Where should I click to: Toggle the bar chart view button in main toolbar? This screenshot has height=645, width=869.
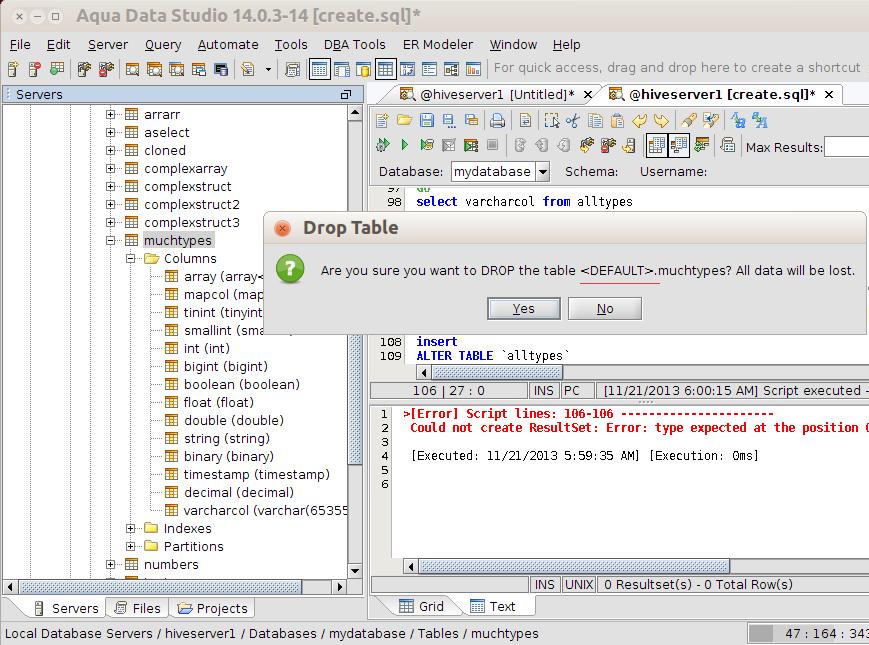tap(473, 69)
